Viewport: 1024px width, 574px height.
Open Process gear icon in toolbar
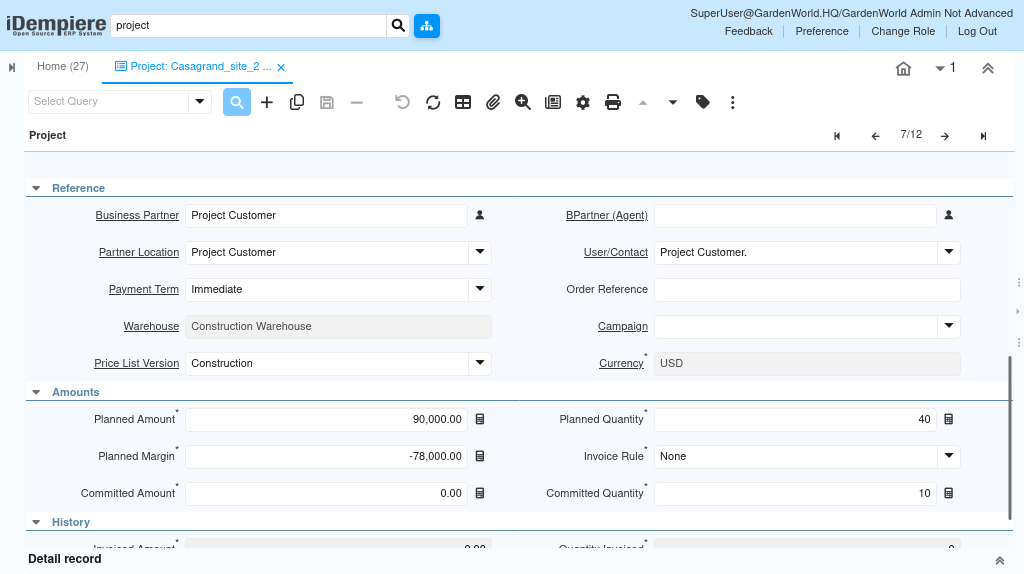pos(583,102)
